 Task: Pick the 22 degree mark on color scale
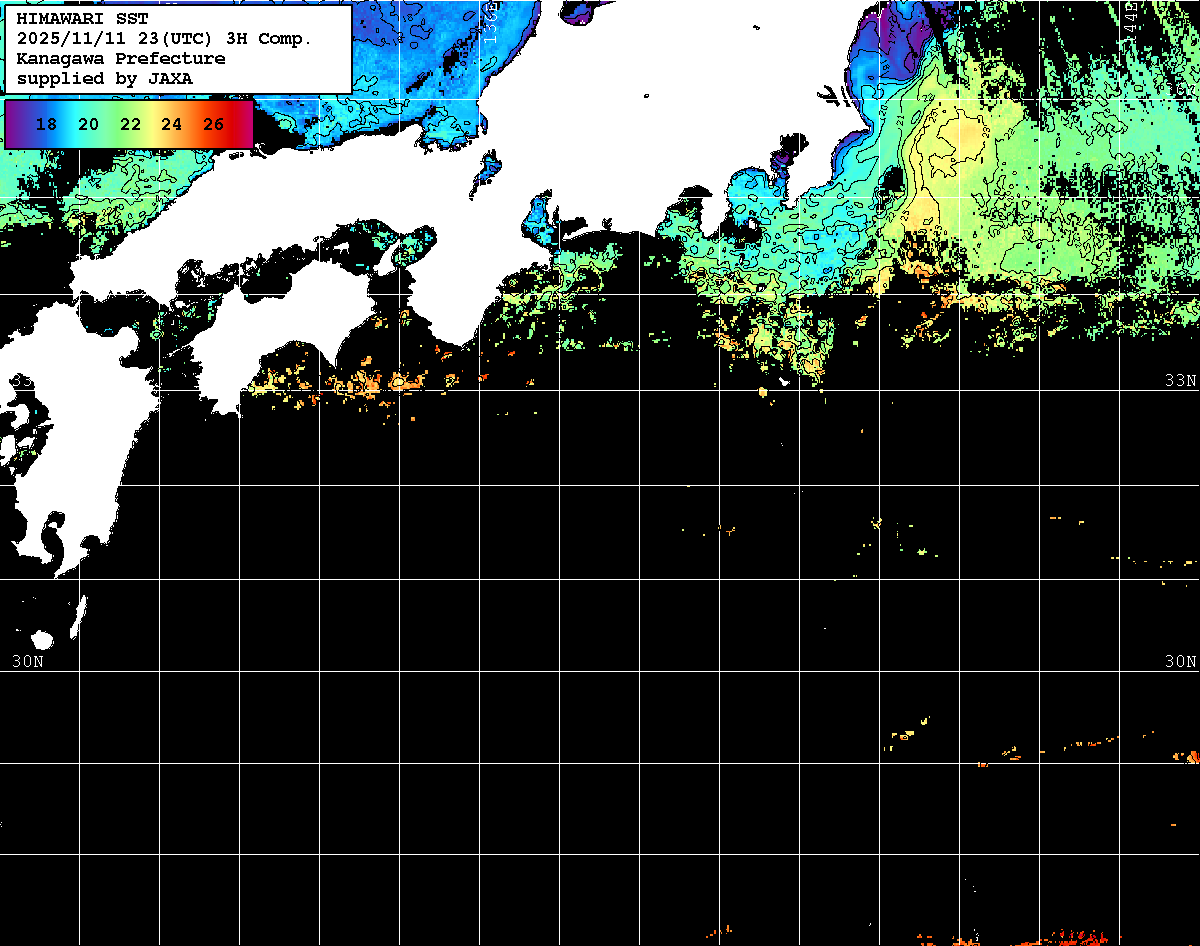pyautogui.click(x=130, y=124)
